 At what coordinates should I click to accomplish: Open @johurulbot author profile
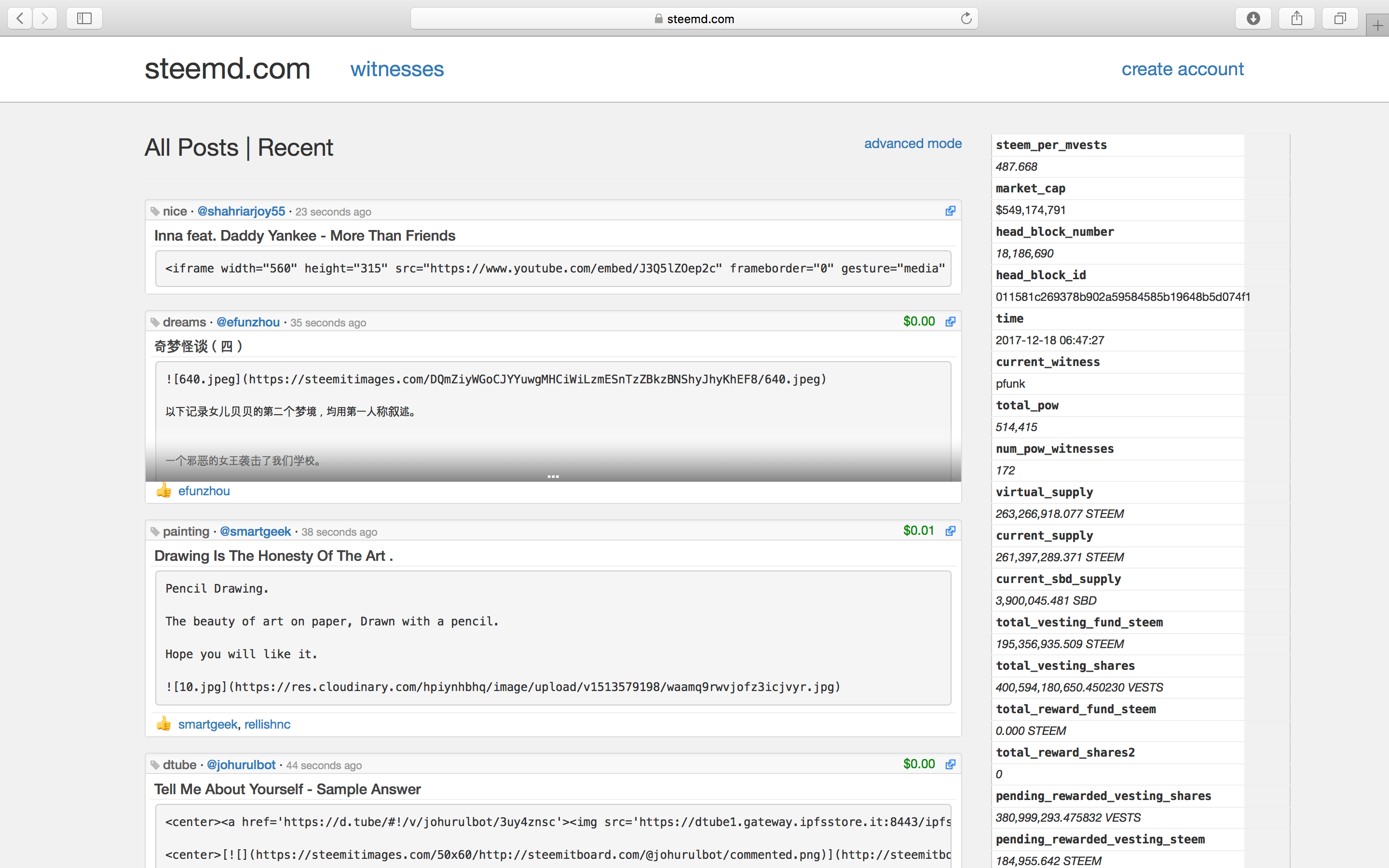point(241,765)
